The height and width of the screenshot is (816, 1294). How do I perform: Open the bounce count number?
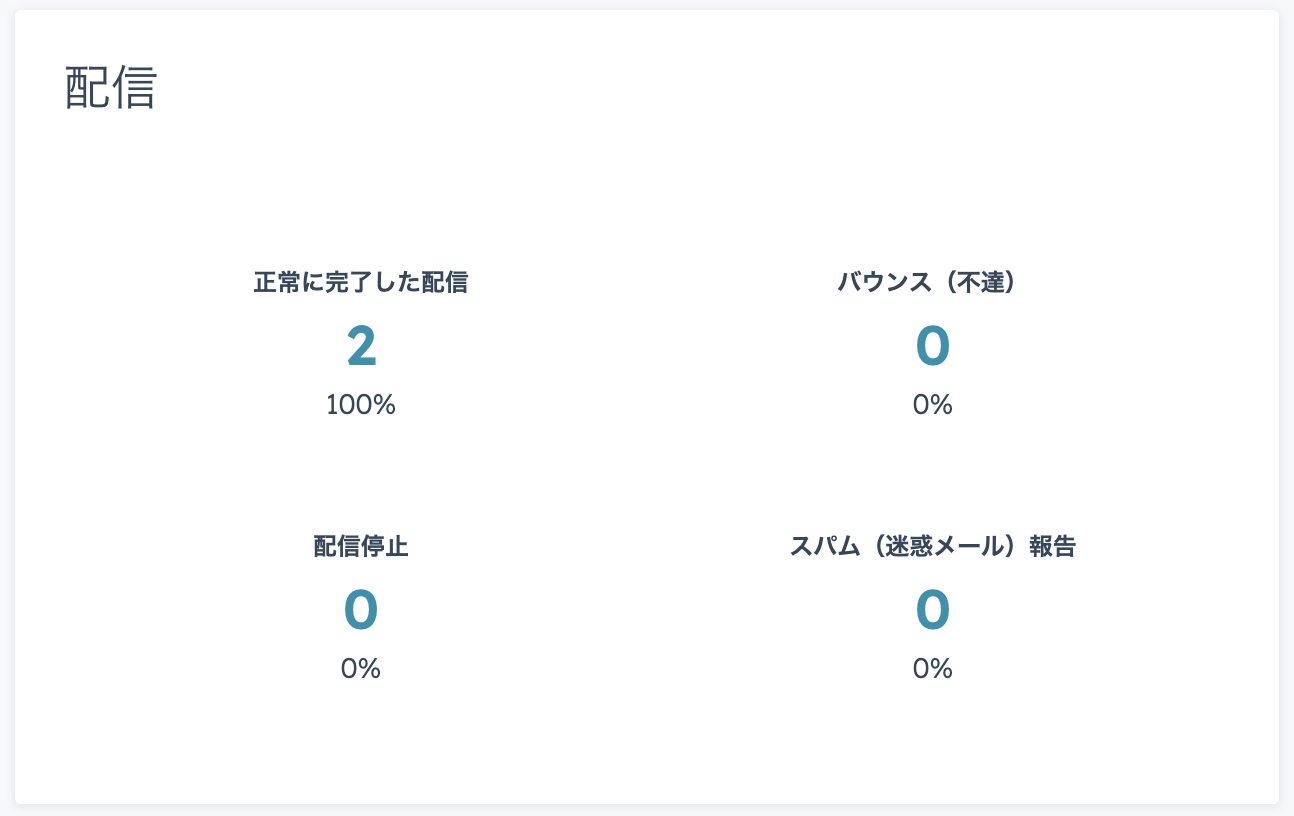pyautogui.click(x=932, y=346)
